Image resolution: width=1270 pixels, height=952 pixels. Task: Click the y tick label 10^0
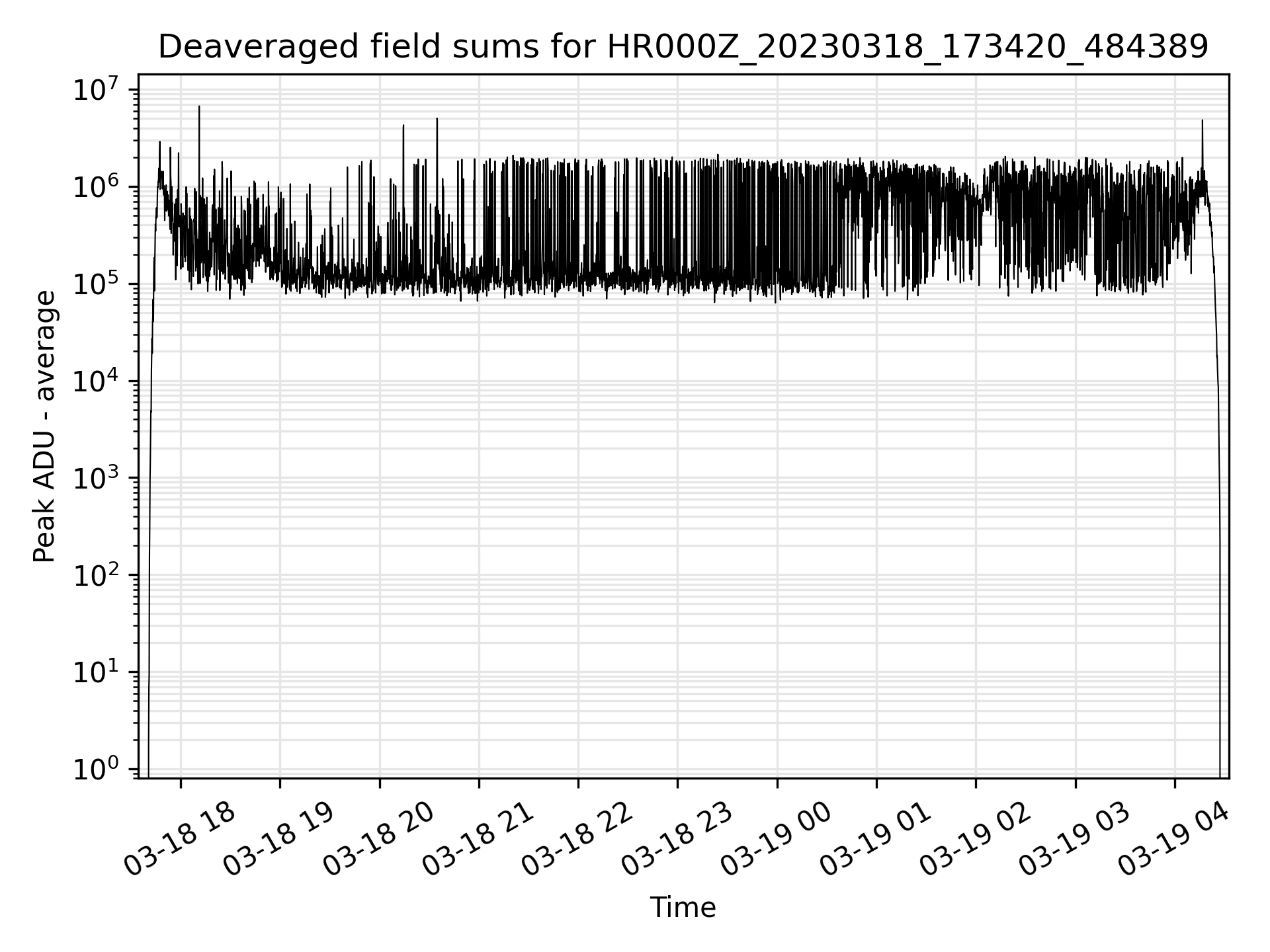tap(95, 769)
